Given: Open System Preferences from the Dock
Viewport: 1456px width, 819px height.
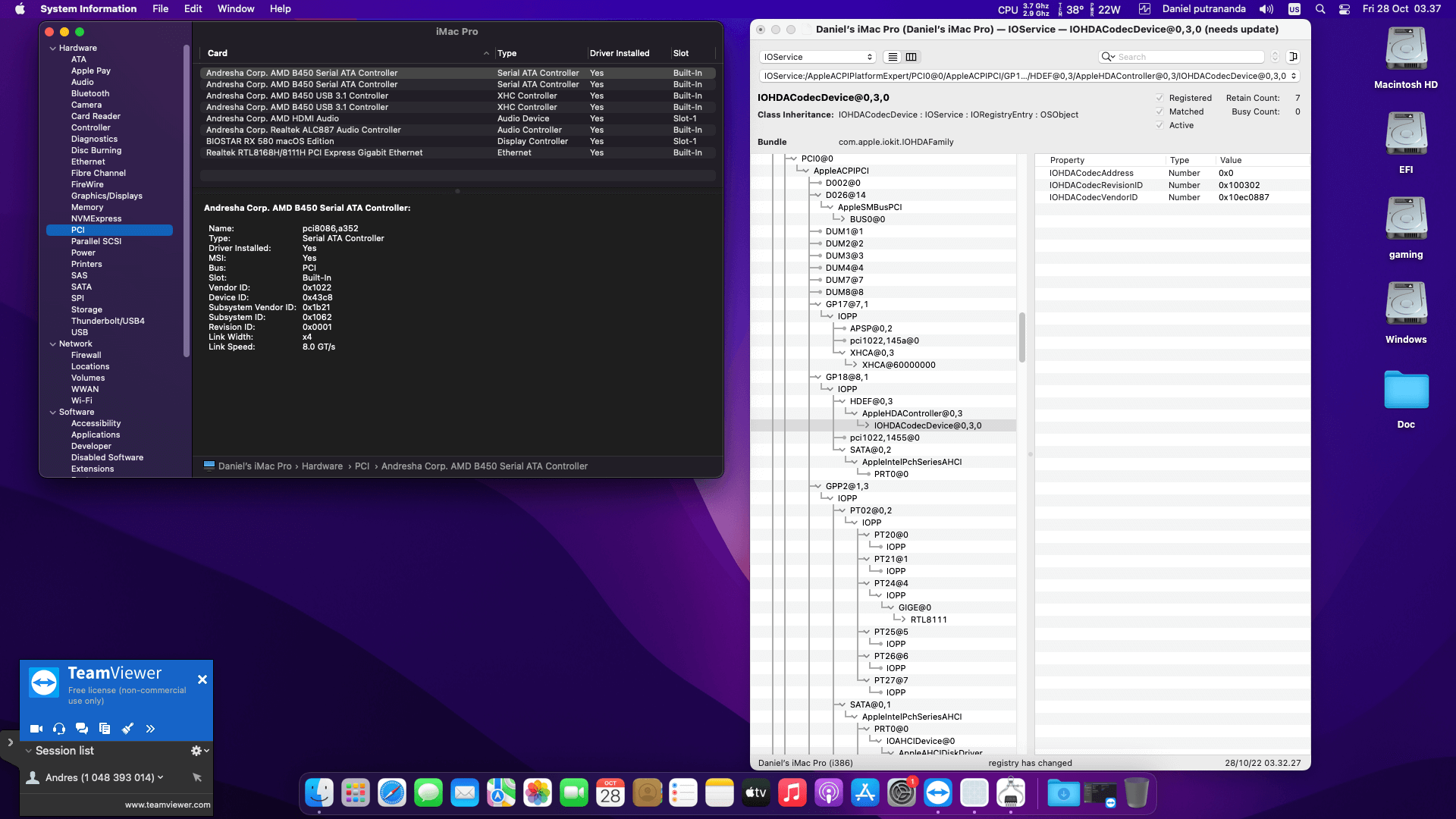Looking at the screenshot, I should pos(902,793).
